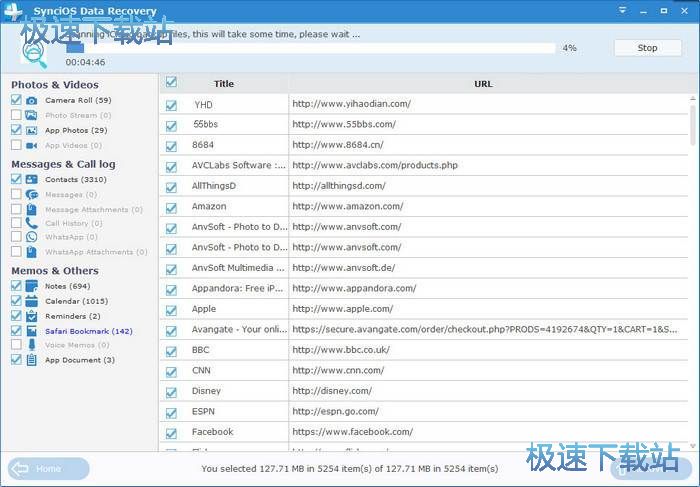Viewport: 700px width, 487px height.
Task: Open App Document (3) category
Action: 80,360
